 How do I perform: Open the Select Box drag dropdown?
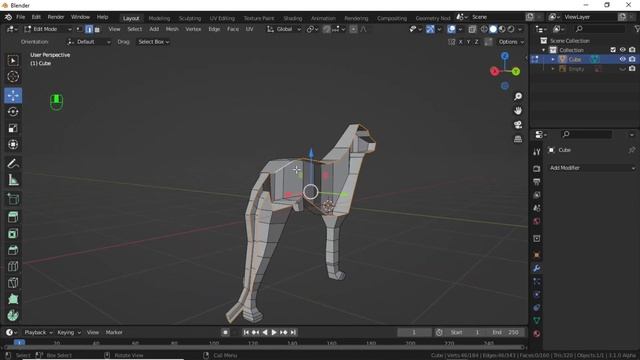(x=153, y=42)
